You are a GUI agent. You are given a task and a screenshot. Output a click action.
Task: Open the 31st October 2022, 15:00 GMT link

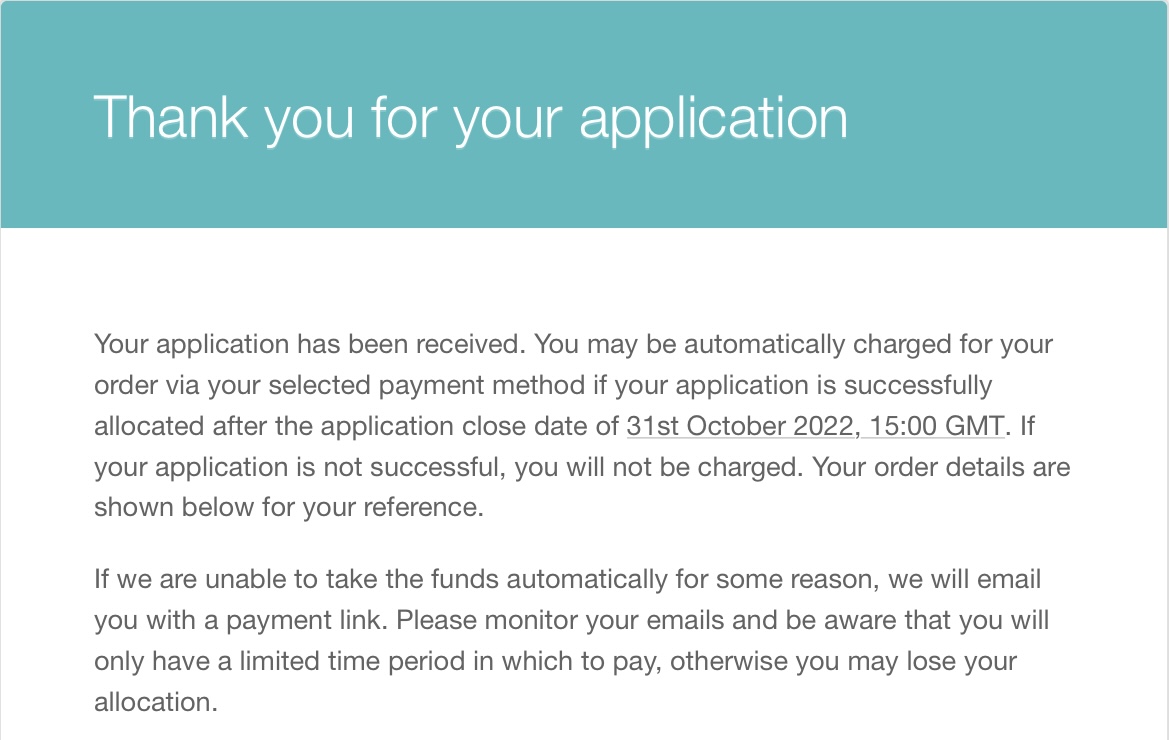pos(815,426)
